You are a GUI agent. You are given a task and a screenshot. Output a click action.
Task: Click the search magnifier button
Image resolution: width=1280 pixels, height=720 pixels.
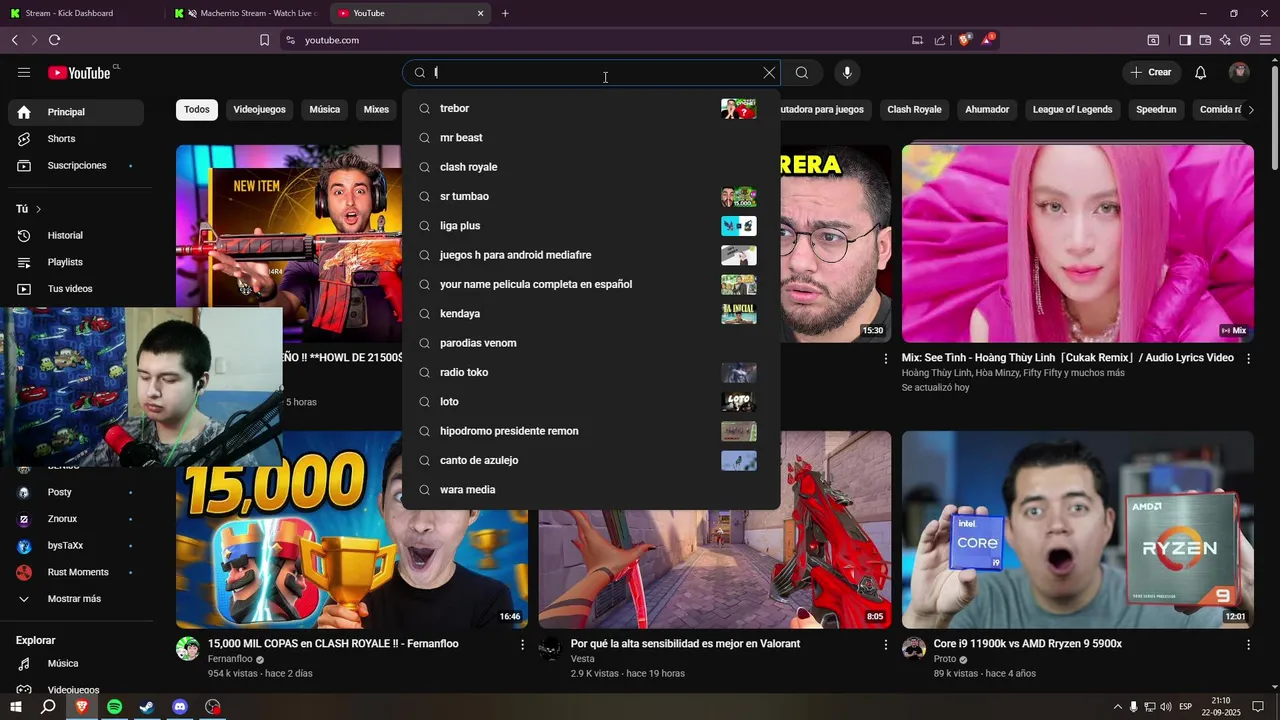tap(802, 73)
